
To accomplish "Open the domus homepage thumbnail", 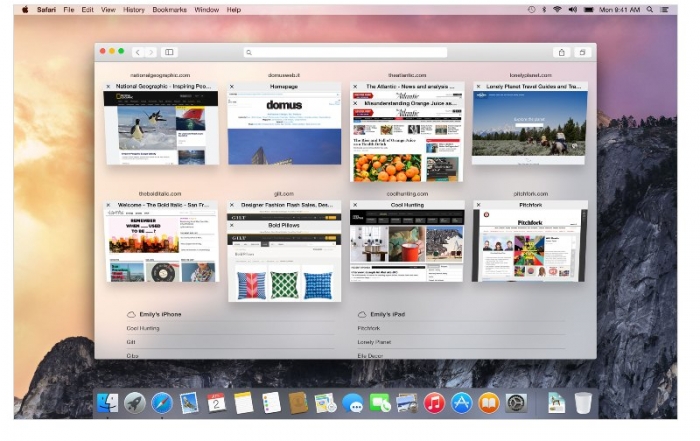I will 284,128.
